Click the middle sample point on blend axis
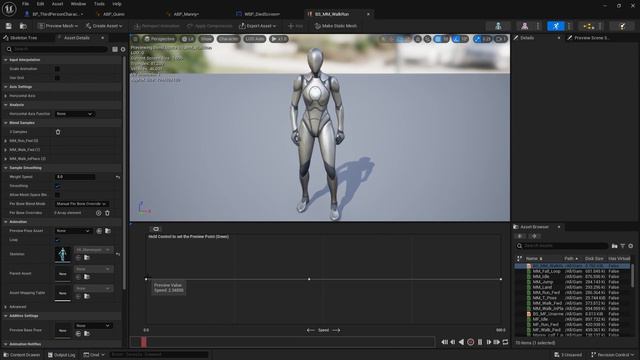Image resolution: width=640 pixels, height=360 pixels. [309, 279]
